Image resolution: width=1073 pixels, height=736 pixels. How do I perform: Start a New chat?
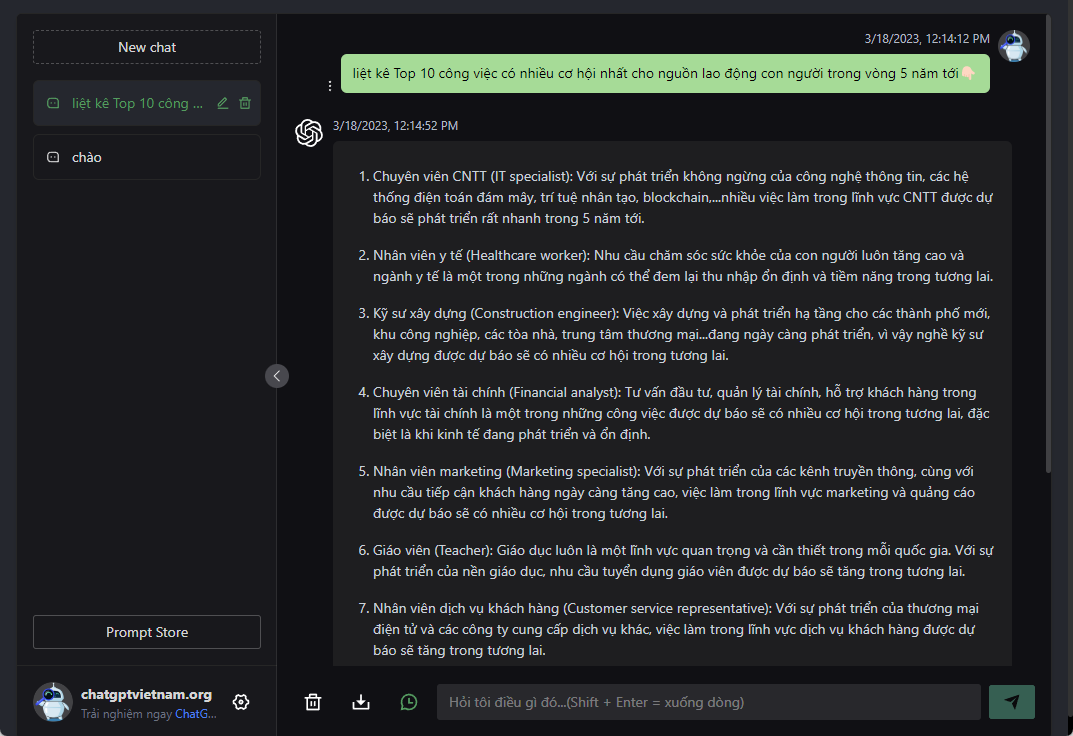(x=147, y=47)
